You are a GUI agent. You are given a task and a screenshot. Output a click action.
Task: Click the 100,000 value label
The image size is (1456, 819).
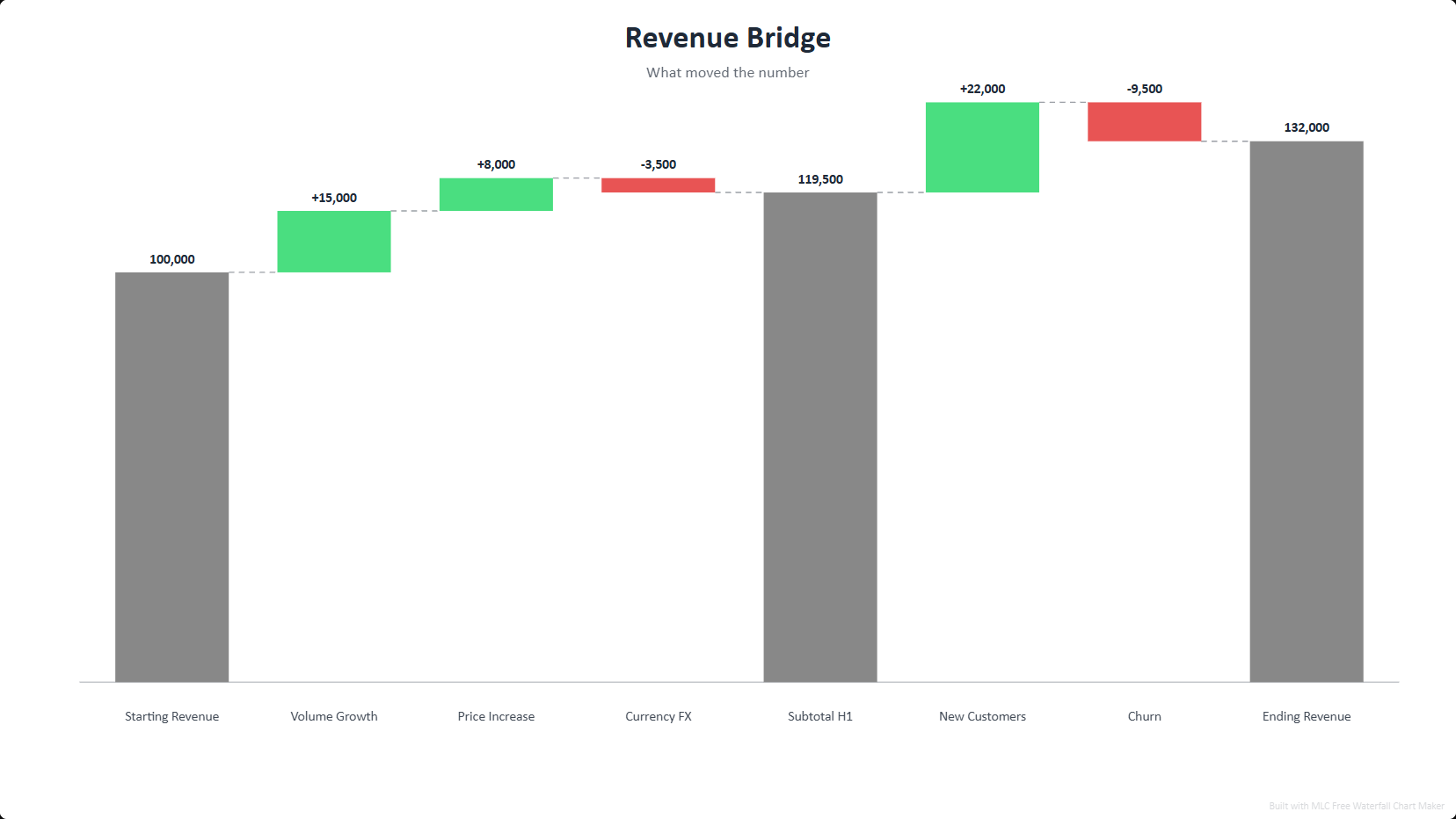point(172,259)
